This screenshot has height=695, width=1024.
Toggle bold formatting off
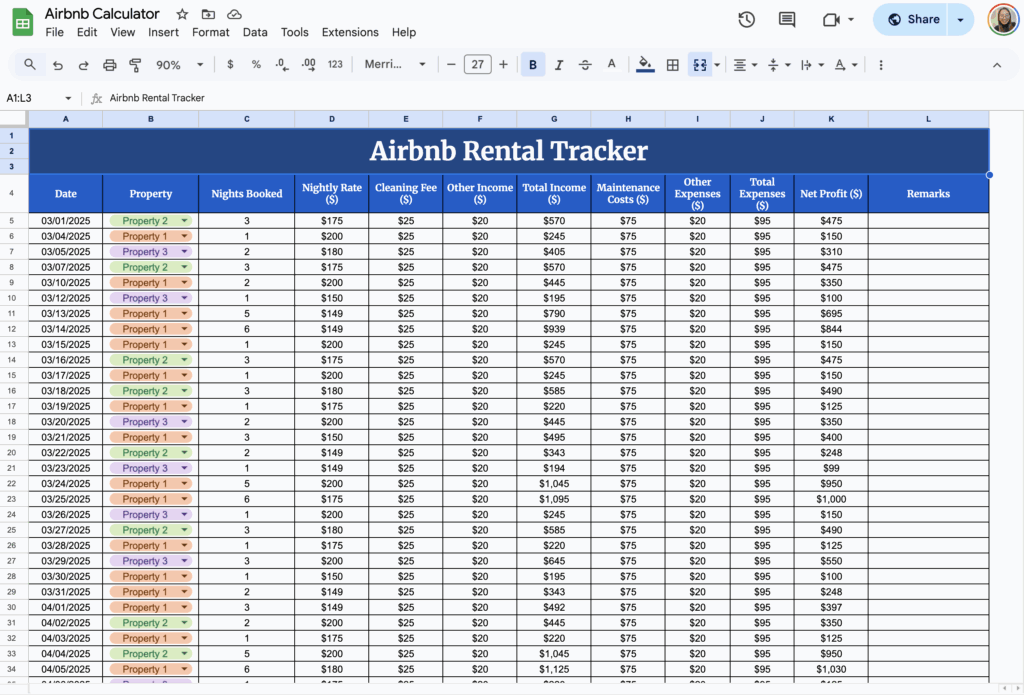click(x=532, y=64)
